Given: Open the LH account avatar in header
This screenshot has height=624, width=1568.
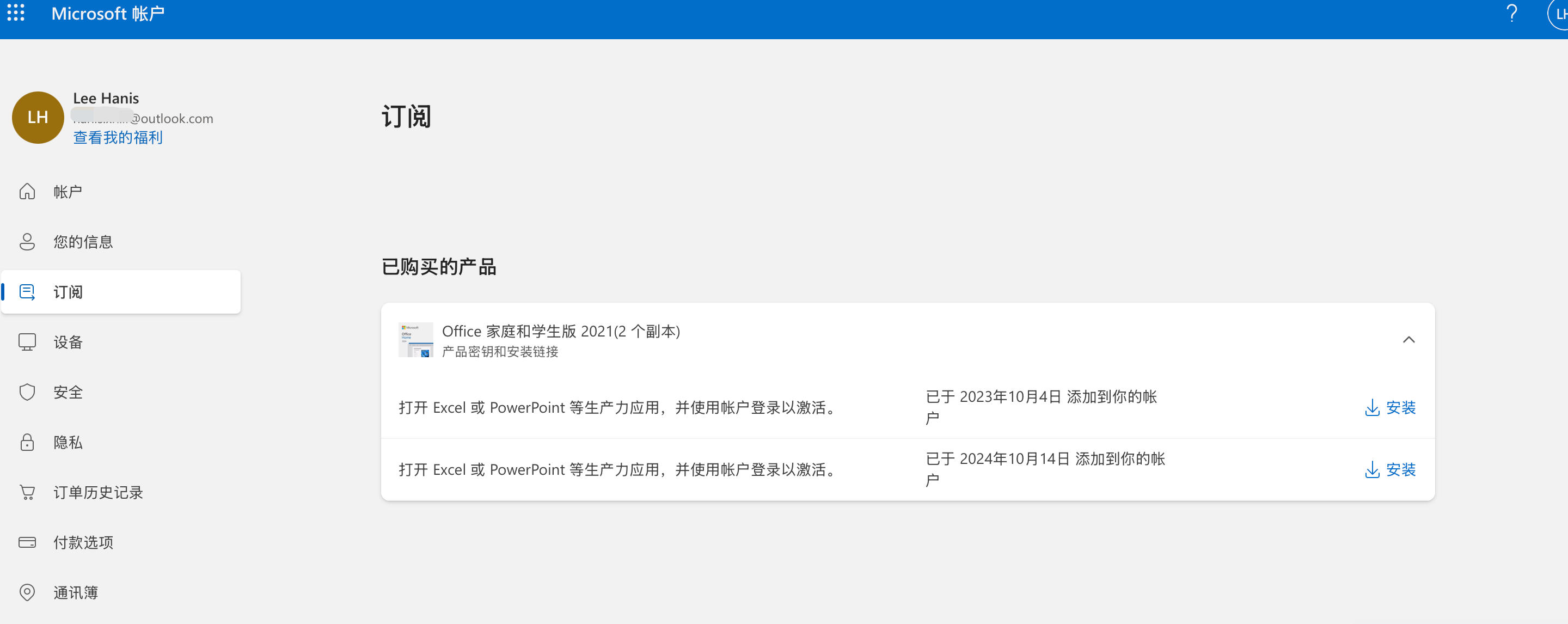Looking at the screenshot, I should (x=1558, y=14).
